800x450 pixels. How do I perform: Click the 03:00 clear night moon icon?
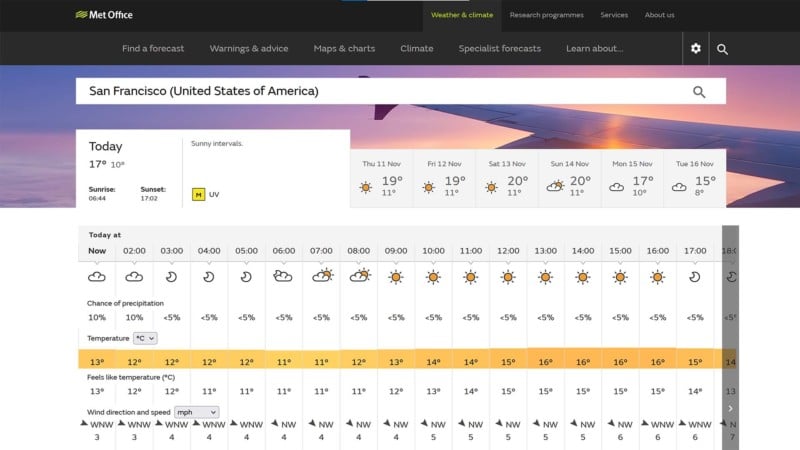tap(171, 276)
